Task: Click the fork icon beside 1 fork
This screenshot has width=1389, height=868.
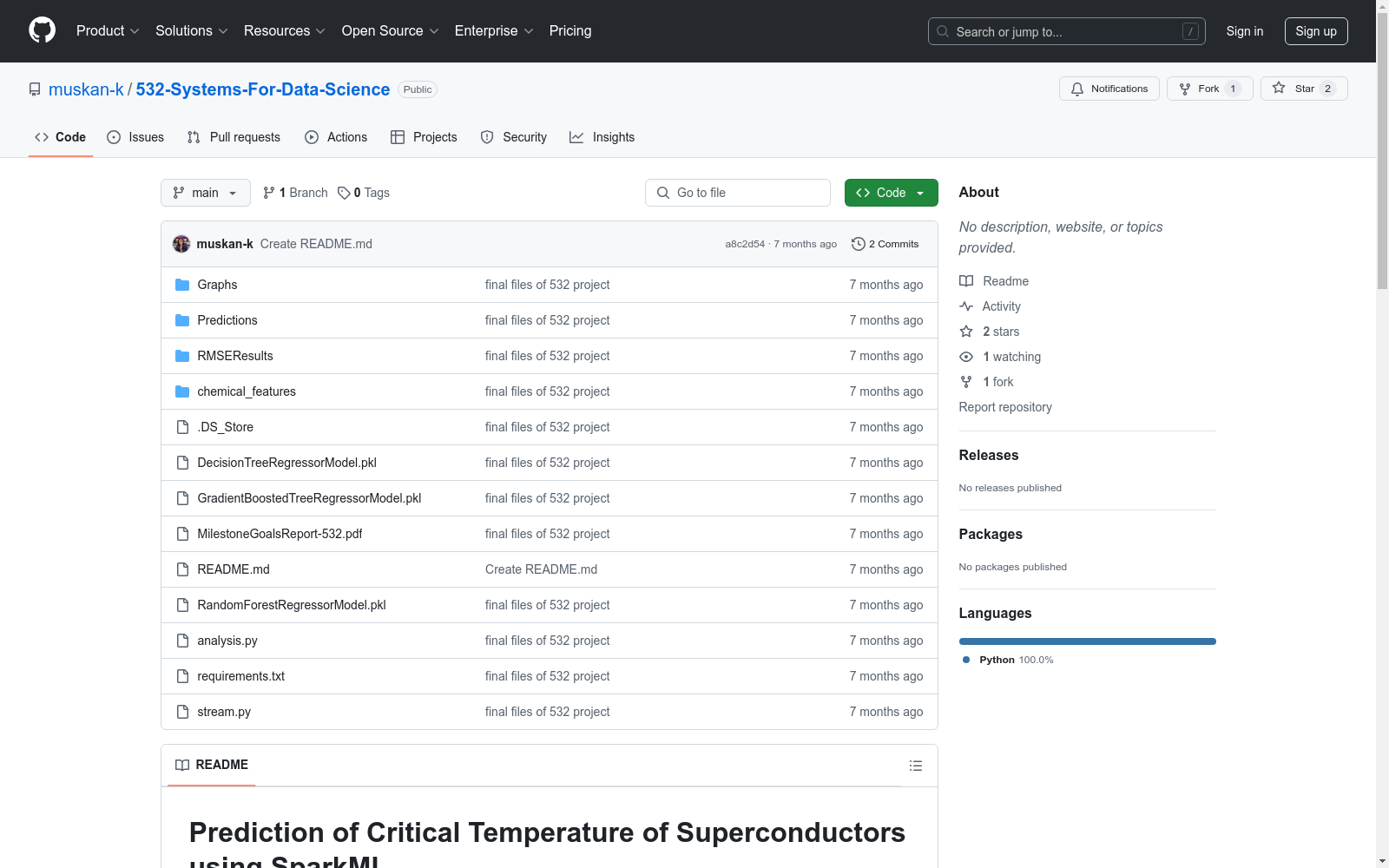Action: tap(966, 382)
